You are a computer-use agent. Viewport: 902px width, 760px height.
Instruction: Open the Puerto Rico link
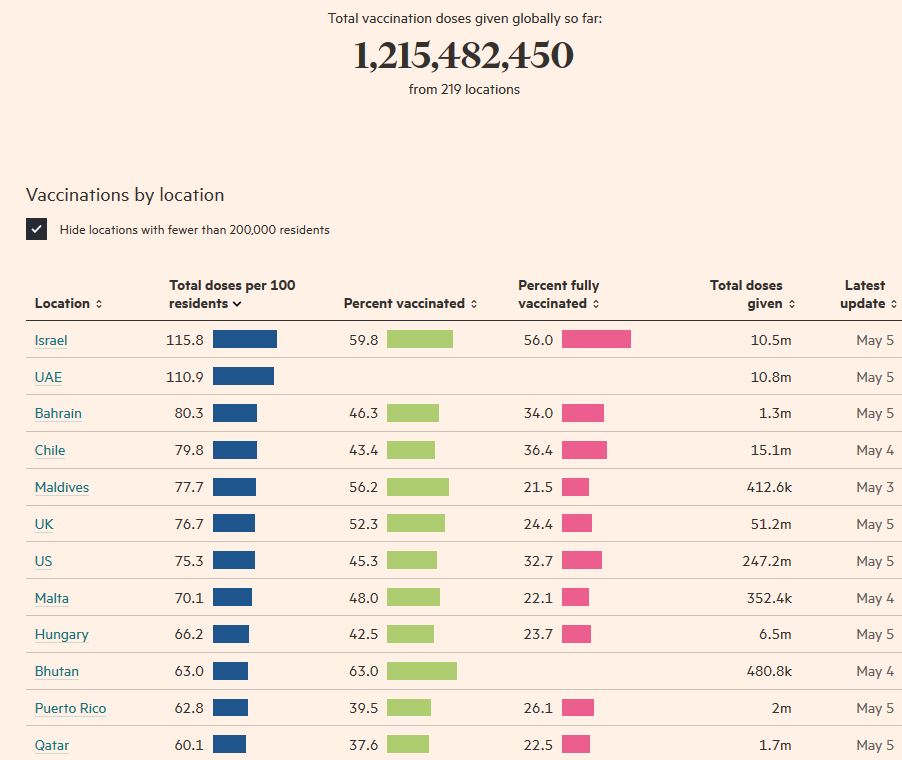(70, 708)
